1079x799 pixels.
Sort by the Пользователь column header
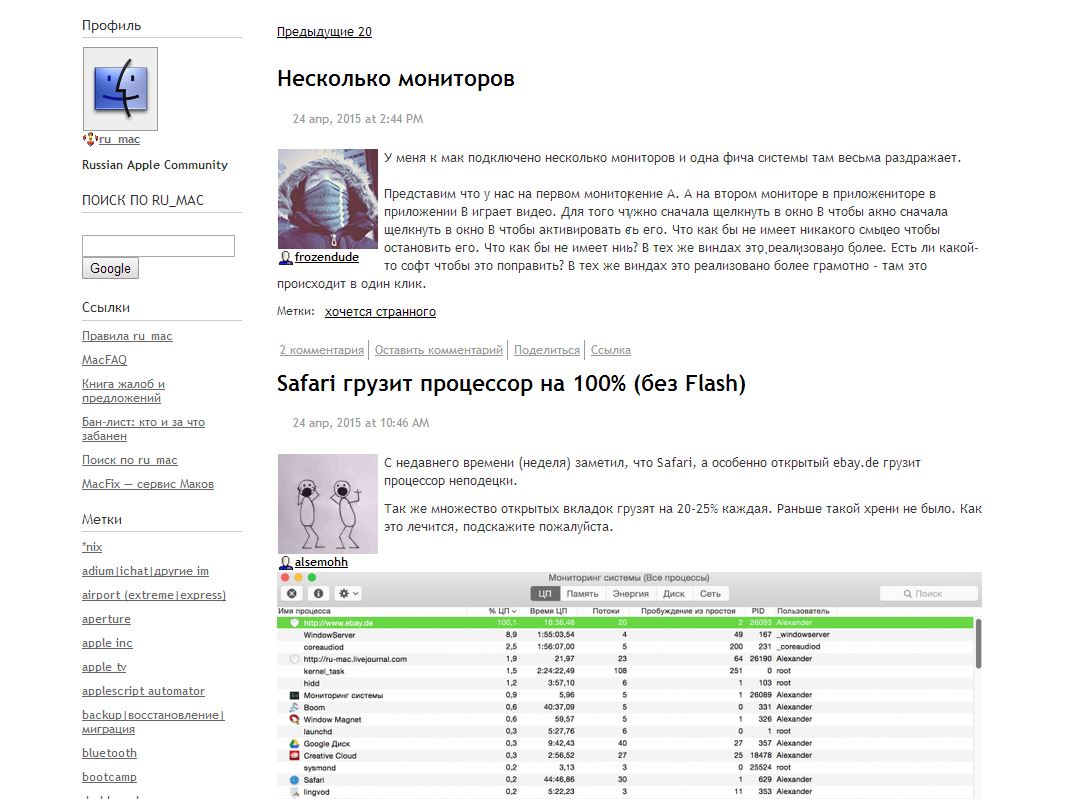[803, 611]
